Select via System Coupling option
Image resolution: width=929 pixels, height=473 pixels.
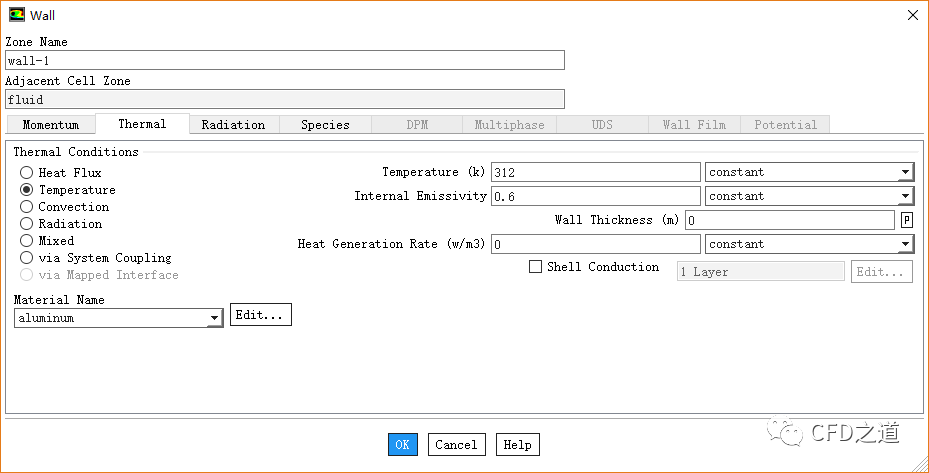coord(27,258)
